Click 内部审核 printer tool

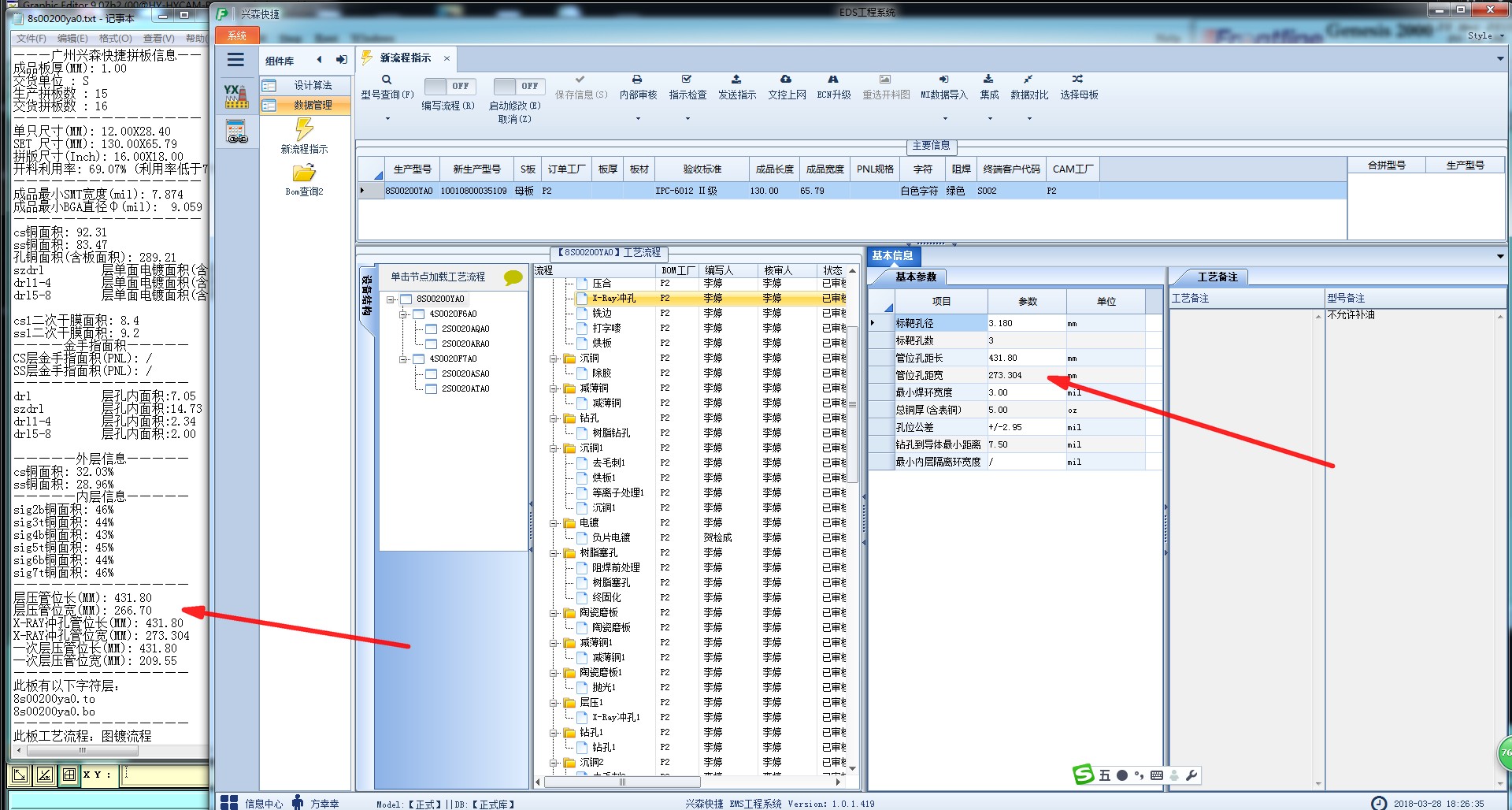[x=638, y=87]
